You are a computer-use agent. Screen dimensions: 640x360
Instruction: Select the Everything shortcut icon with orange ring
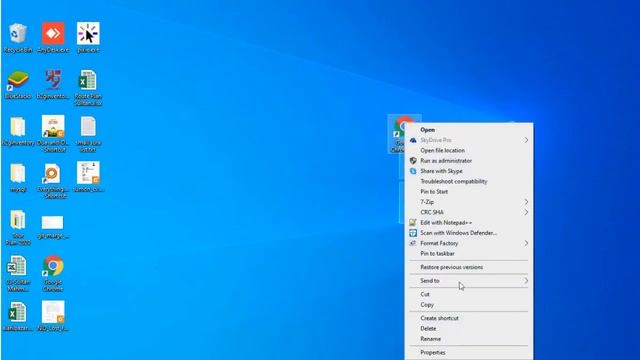point(53,173)
